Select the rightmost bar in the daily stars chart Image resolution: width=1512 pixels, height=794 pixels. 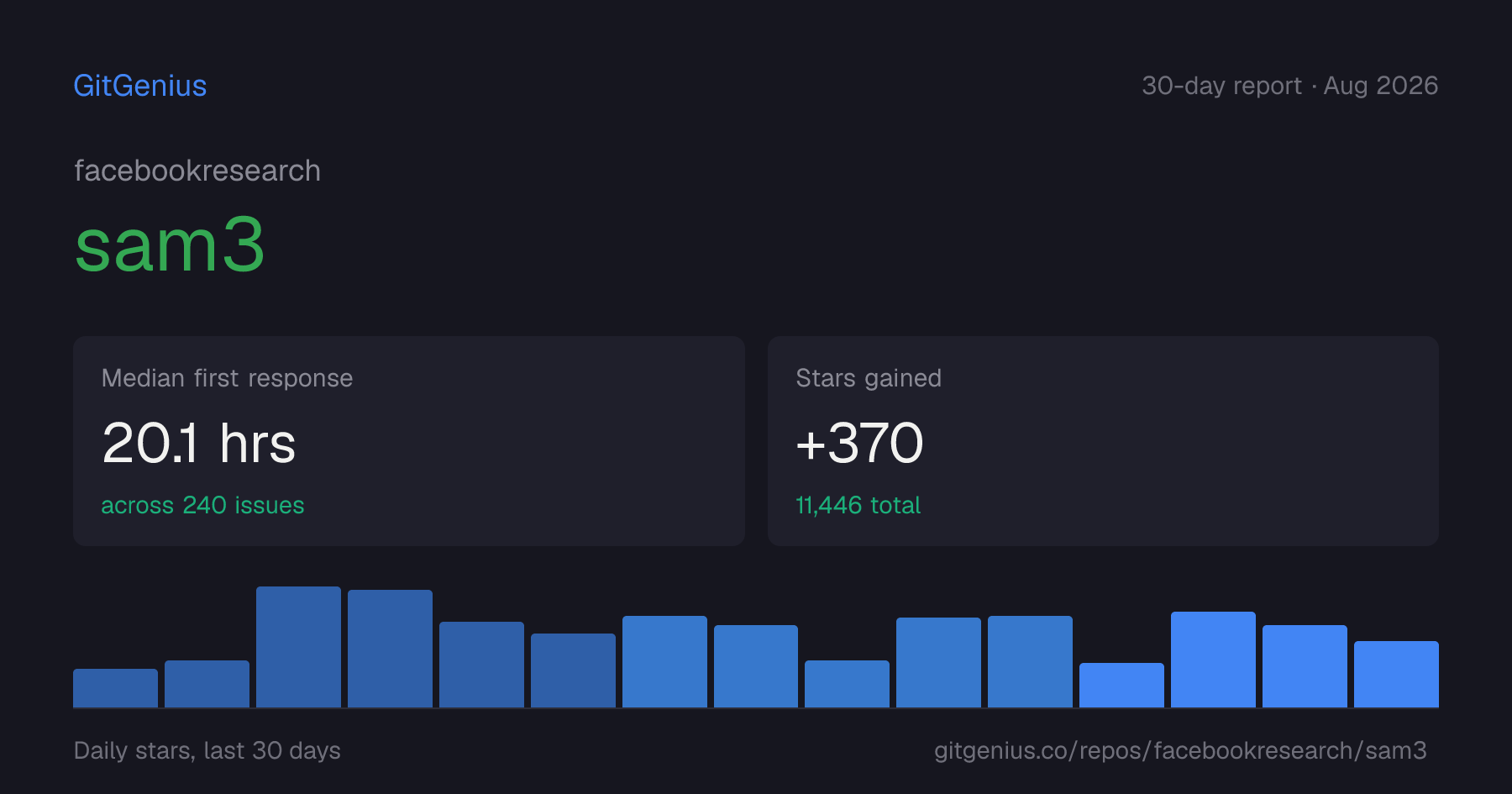(1396, 674)
